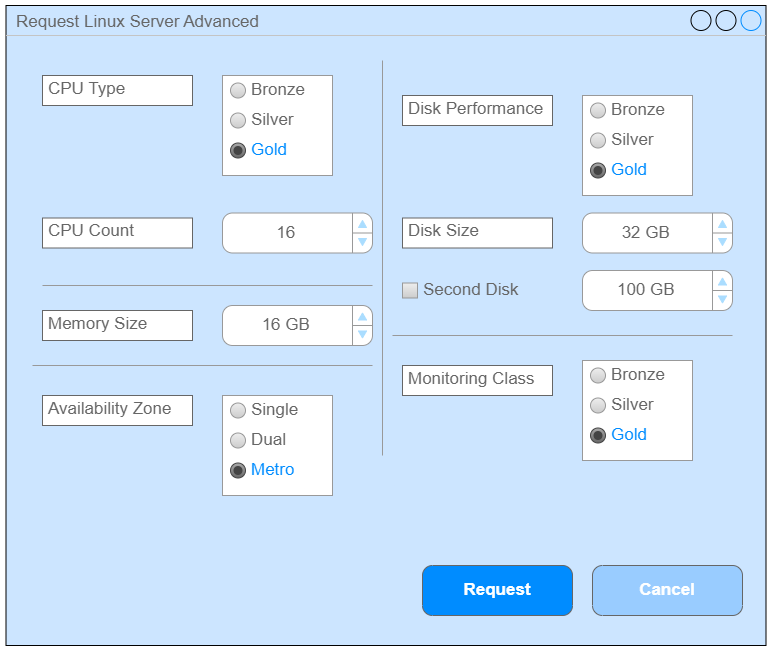Increase CPU Count with the up arrow
Viewport: 771px width, 651px height.
tap(362, 223)
